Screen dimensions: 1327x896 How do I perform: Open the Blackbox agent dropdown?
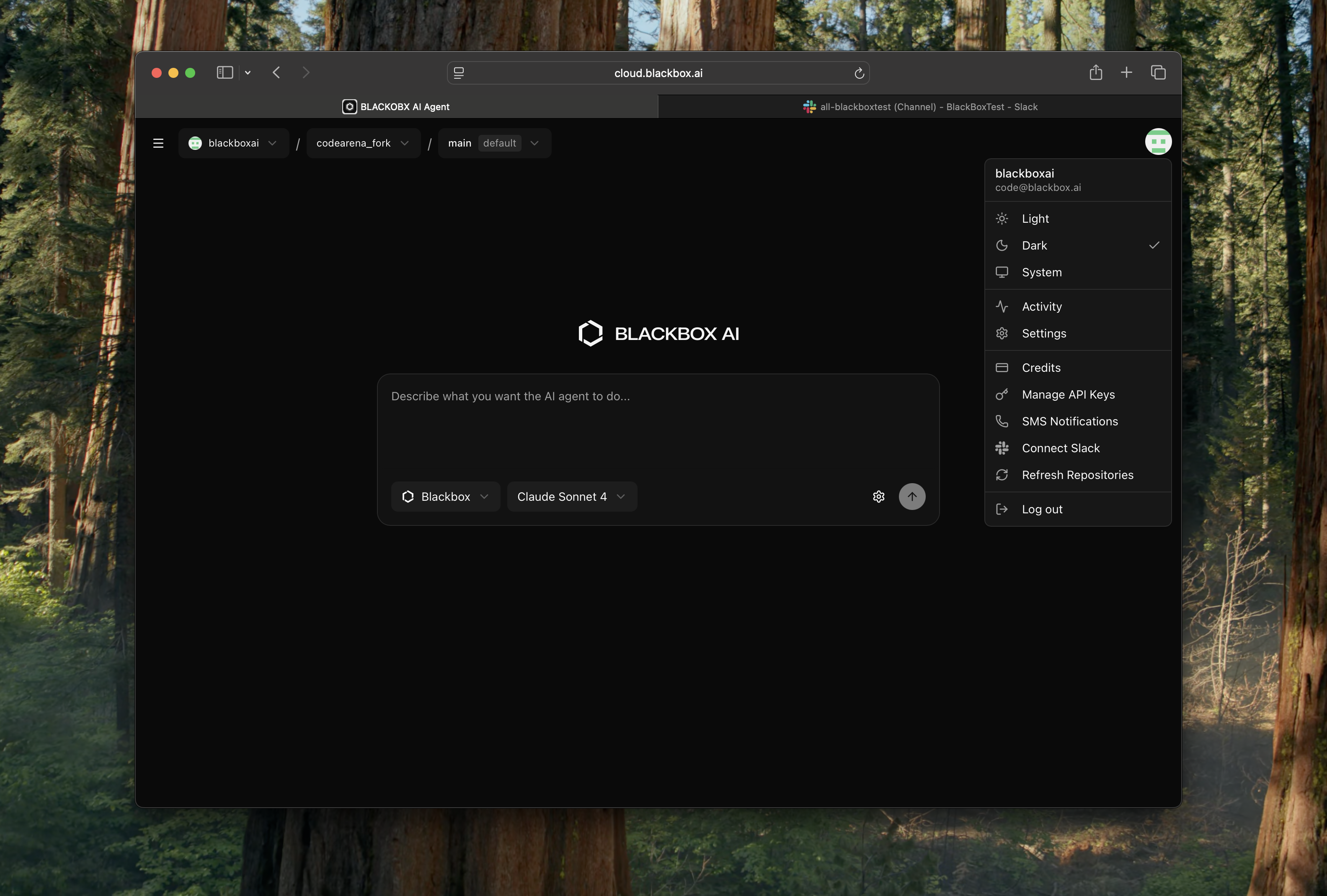445,497
